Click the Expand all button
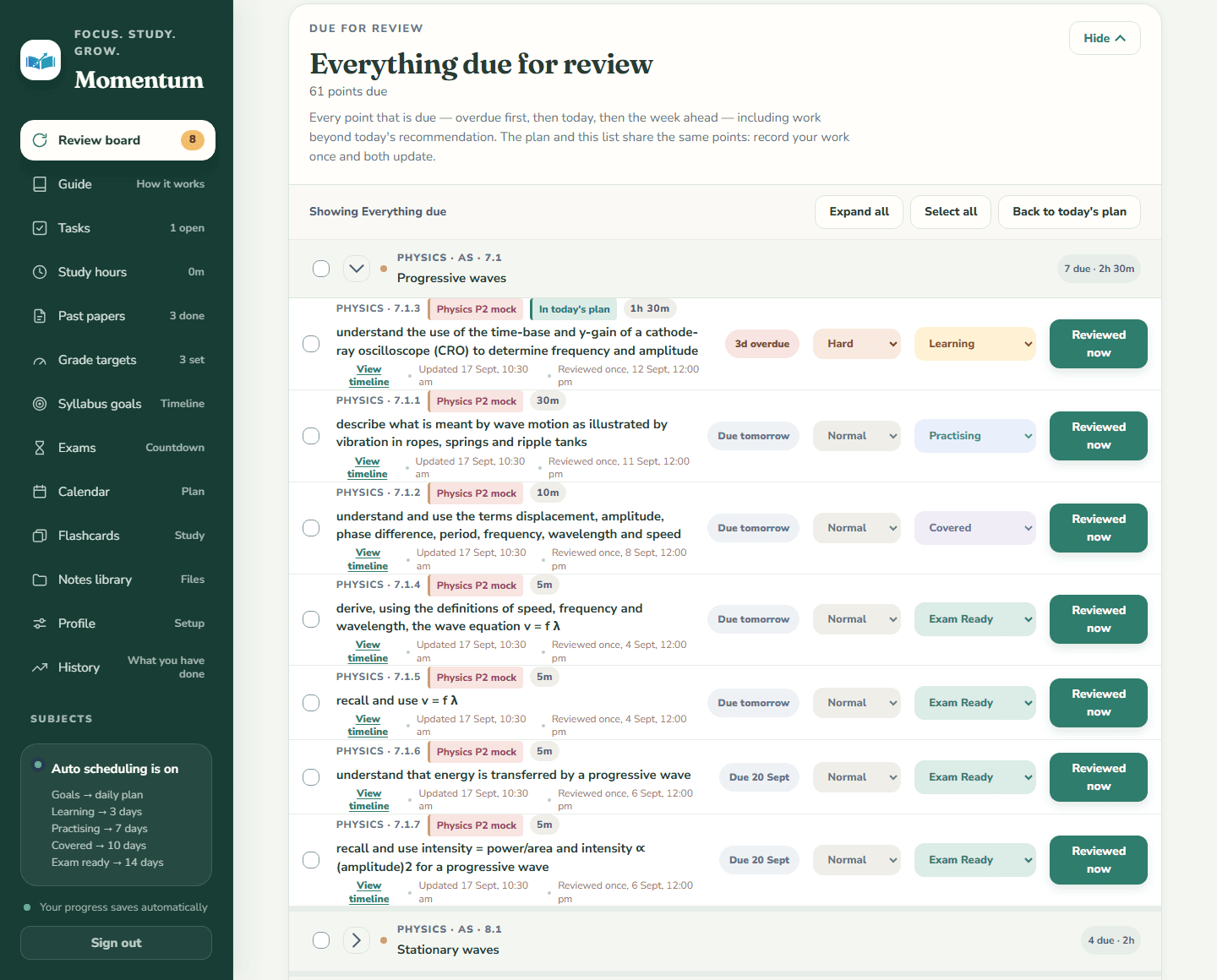1217x980 pixels. [859, 212]
